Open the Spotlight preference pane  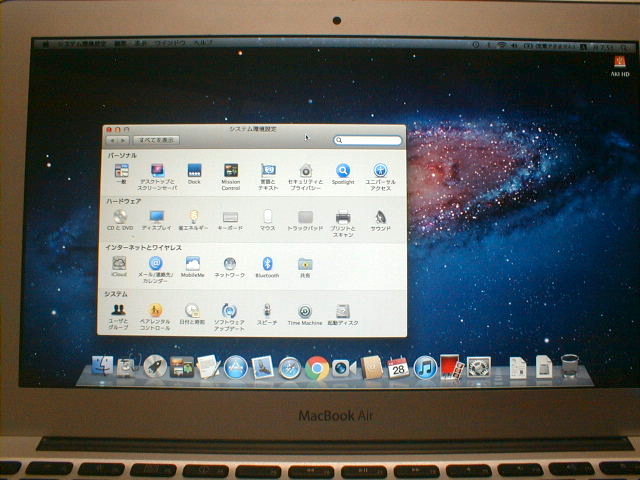(343, 173)
